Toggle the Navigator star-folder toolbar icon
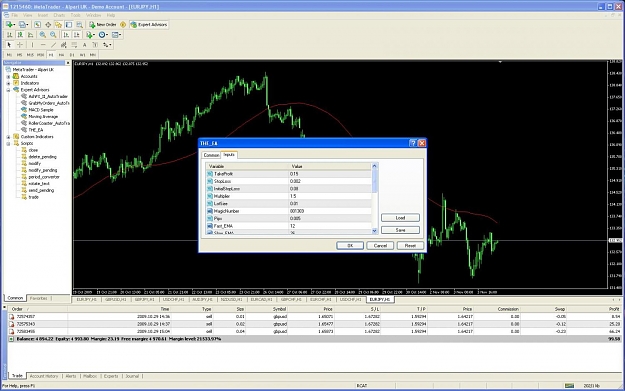Image resolution: width=625 pixels, height=391 pixels. [x=58, y=25]
